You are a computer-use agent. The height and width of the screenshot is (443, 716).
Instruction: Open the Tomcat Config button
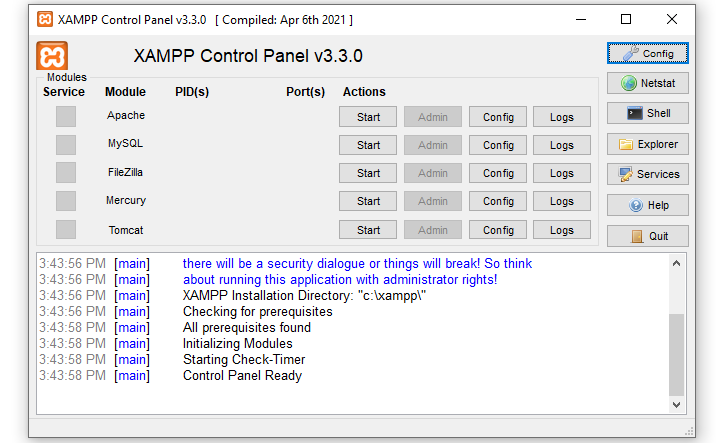(498, 230)
